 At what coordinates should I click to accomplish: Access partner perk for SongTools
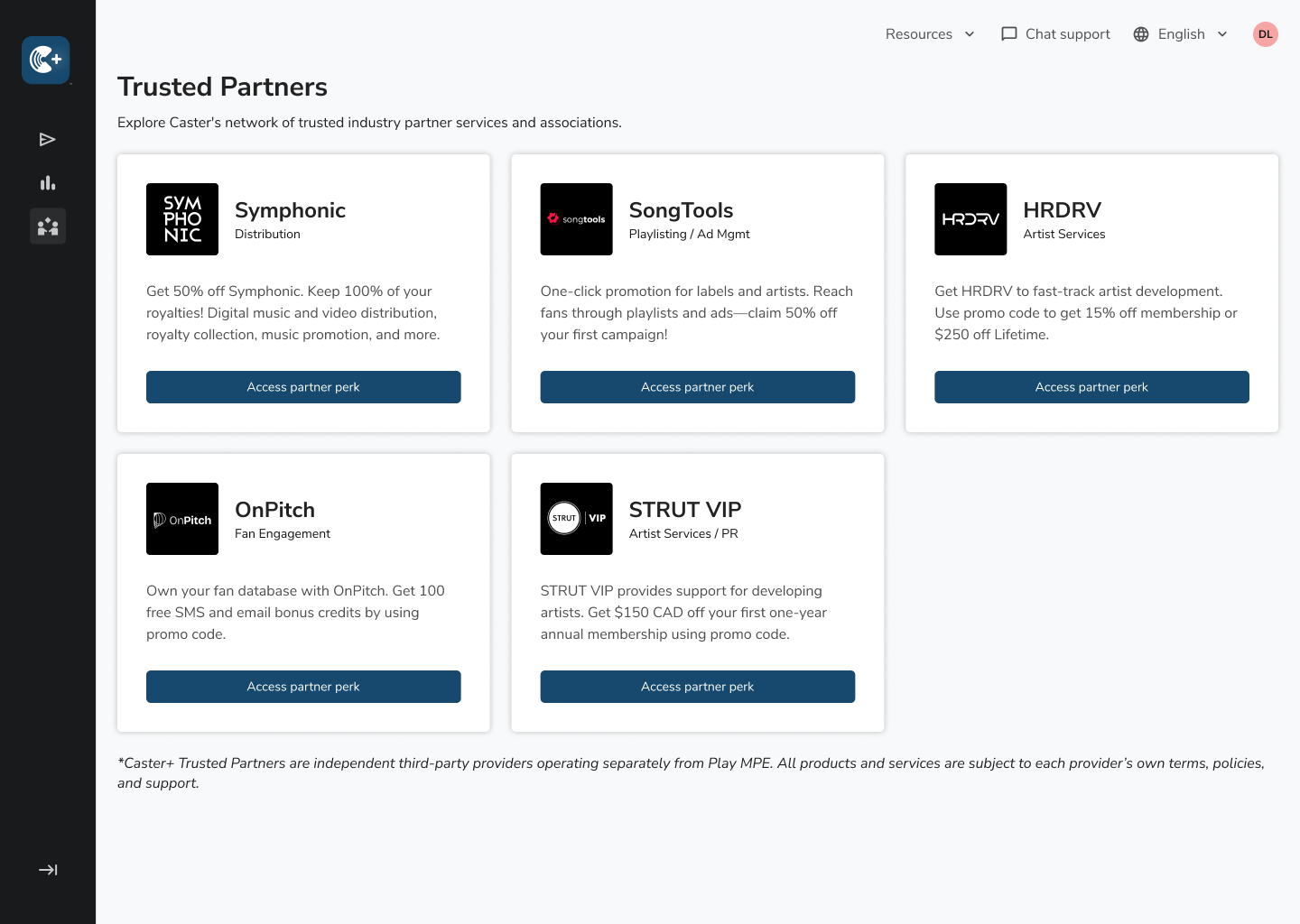pyautogui.click(x=698, y=387)
